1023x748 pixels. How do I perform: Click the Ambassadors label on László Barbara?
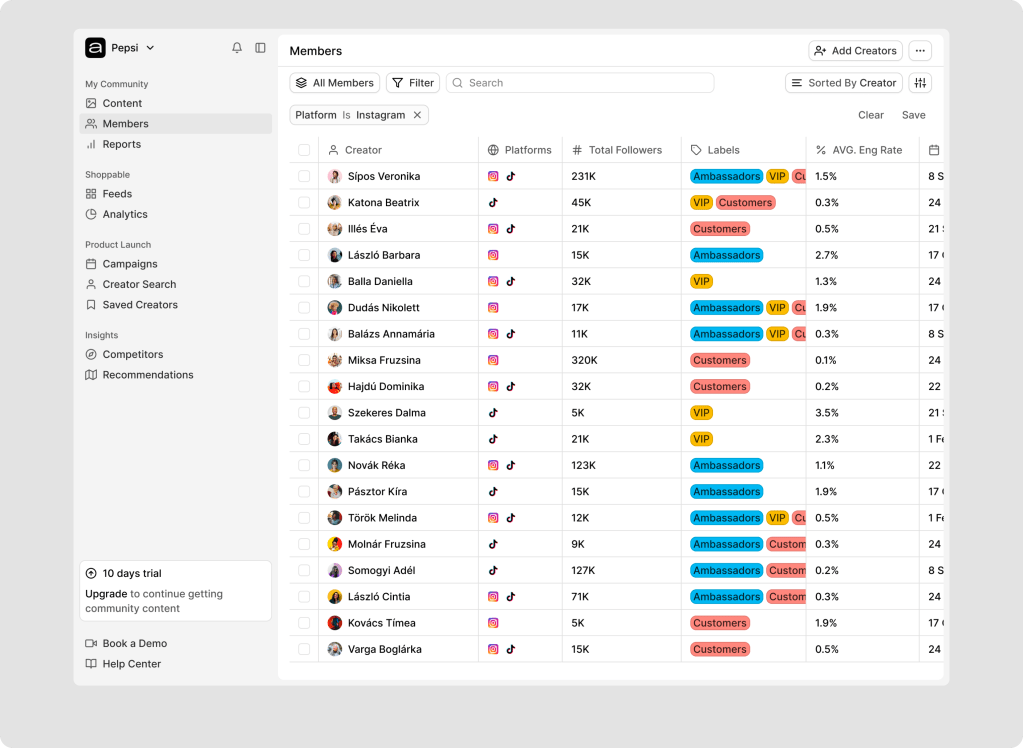coord(726,255)
